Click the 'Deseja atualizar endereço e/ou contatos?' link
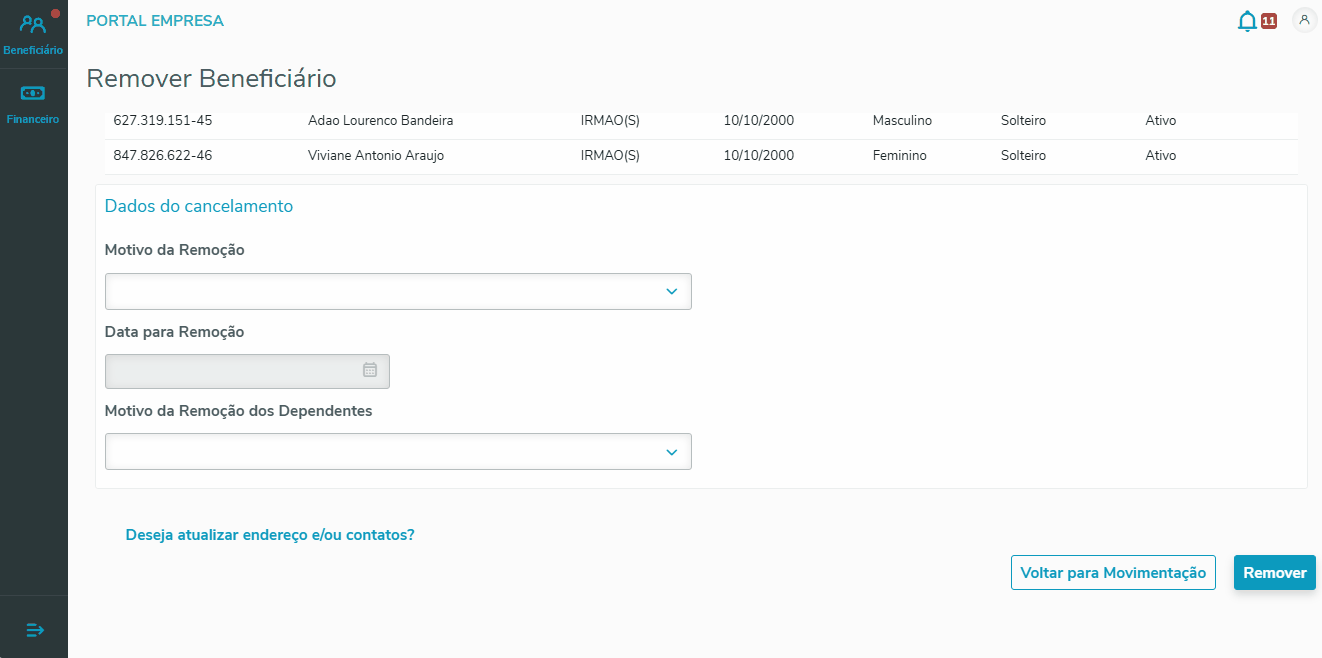Screen dimensions: 1322x658 coord(270,535)
